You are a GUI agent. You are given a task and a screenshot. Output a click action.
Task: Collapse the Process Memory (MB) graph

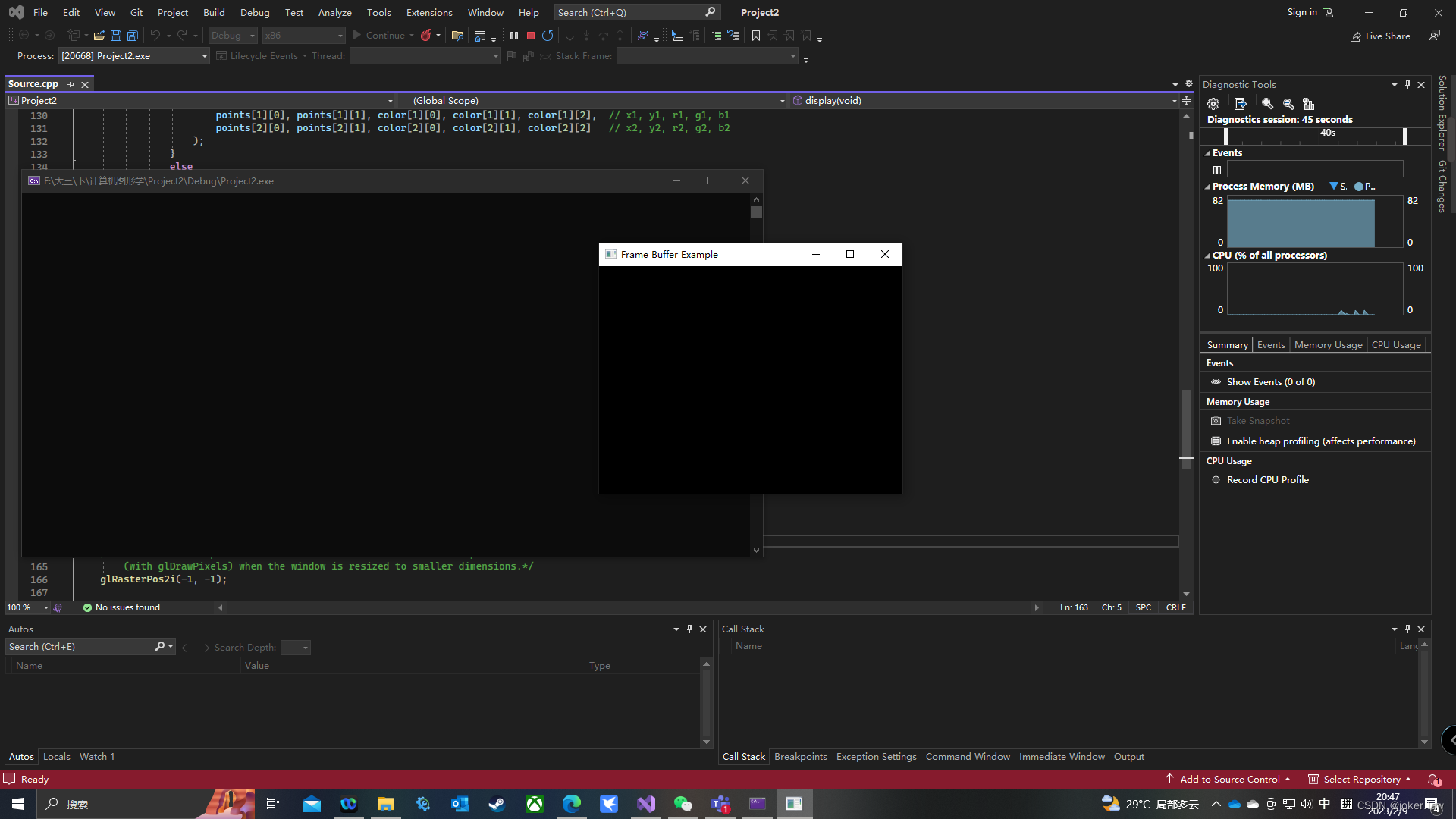click(x=1207, y=187)
